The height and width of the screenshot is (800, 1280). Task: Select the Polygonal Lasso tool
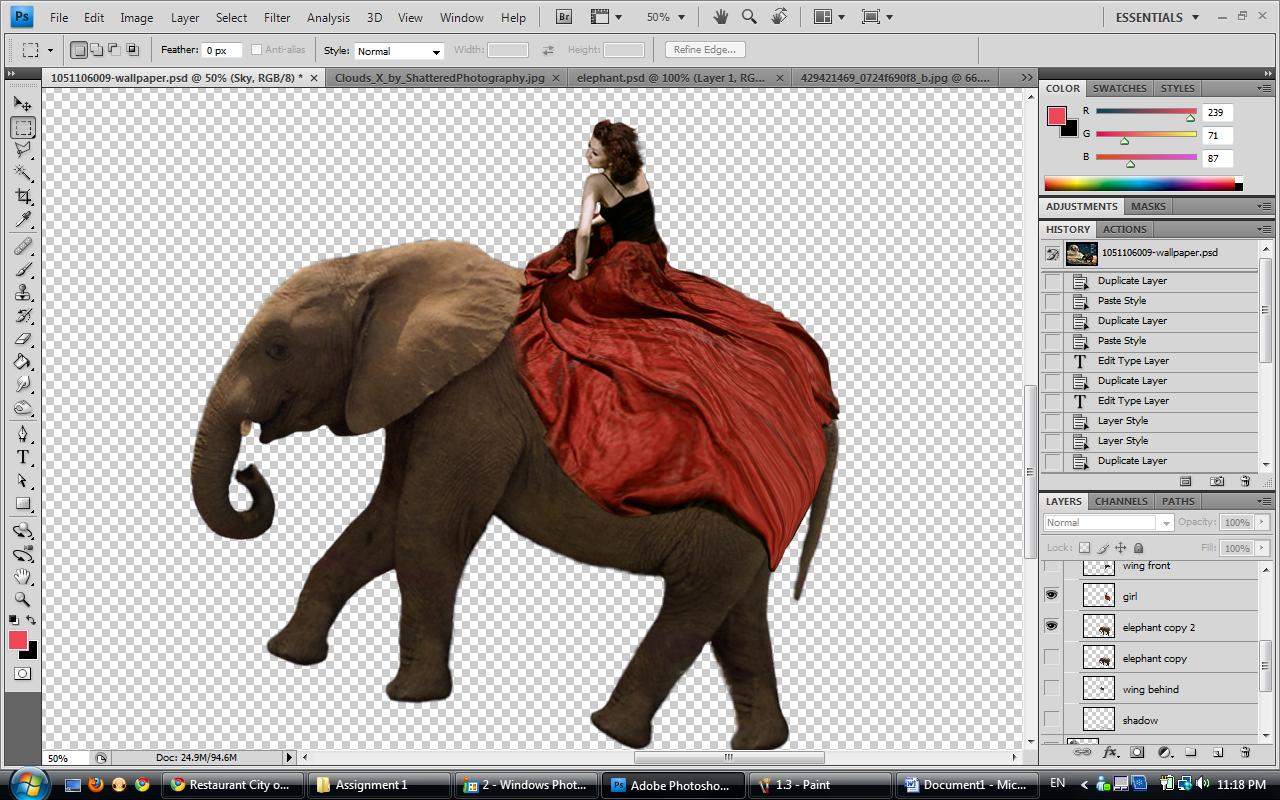[x=23, y=150]
